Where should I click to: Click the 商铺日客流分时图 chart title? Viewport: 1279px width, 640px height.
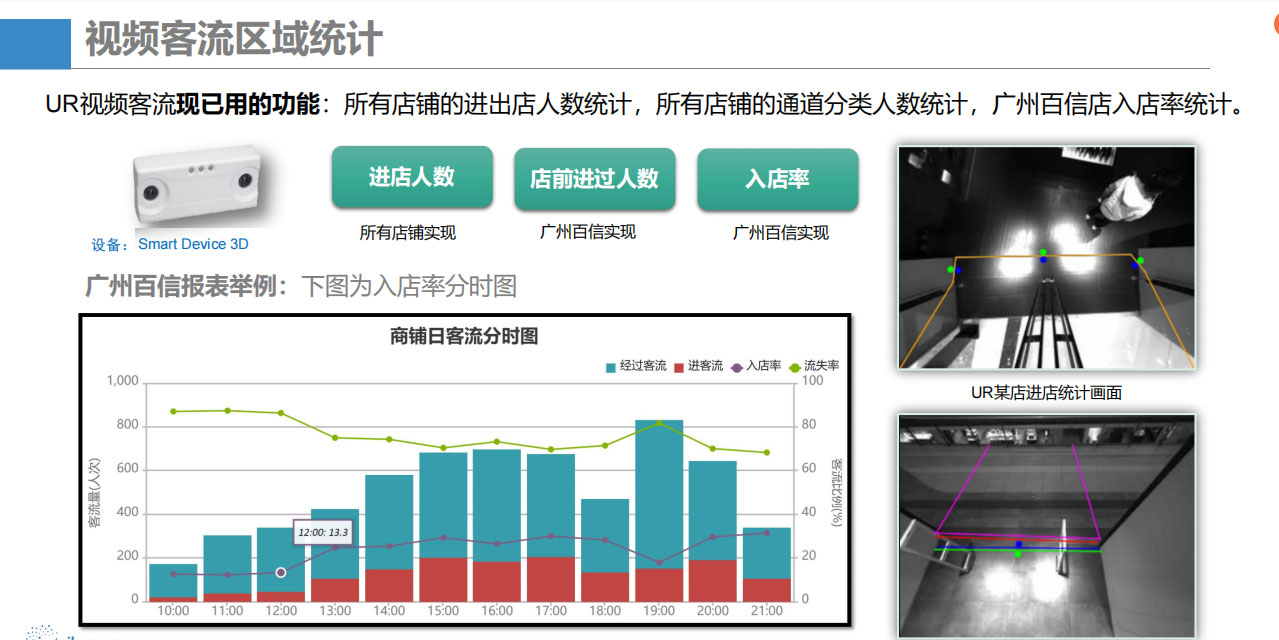(464, 336)
